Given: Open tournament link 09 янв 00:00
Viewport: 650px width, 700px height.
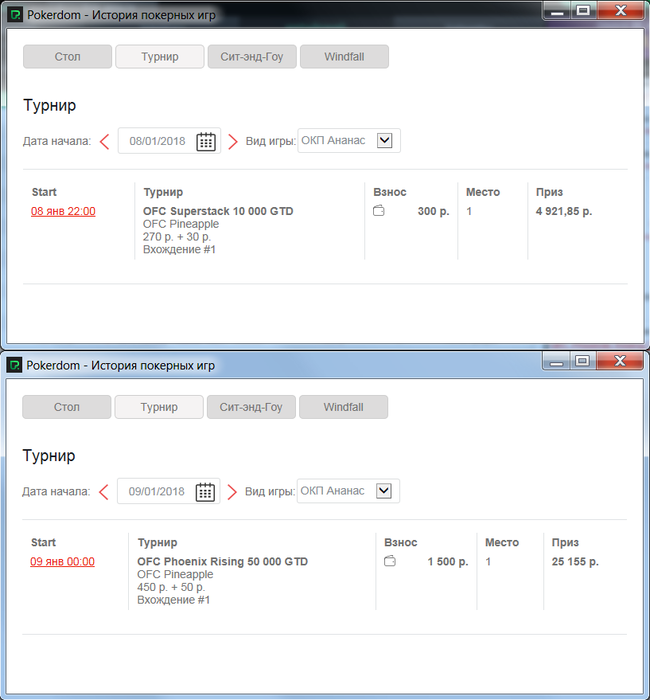Looking at the screenshot, I should 62,562.
